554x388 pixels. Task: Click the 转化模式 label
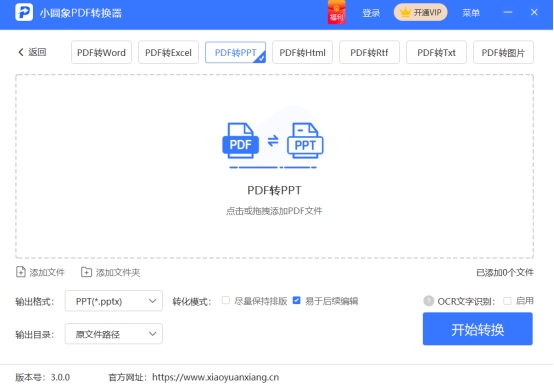191,301
